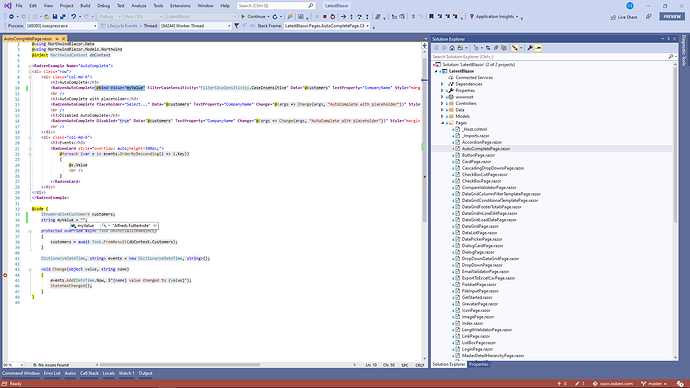690x388 pixels.
Task: Click the Continue debug button
Action: (253, 16)
